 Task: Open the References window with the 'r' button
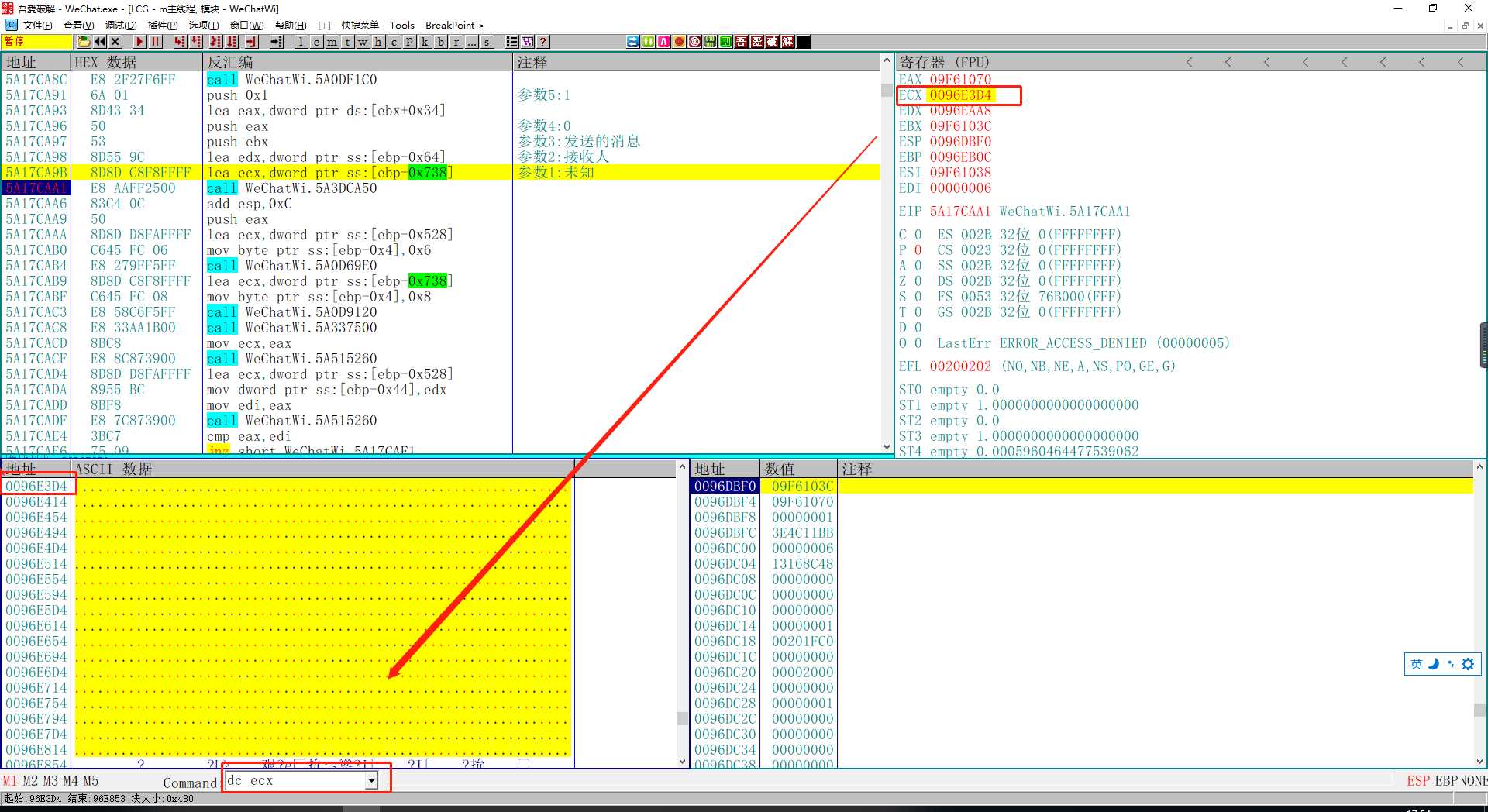[456, 42]
